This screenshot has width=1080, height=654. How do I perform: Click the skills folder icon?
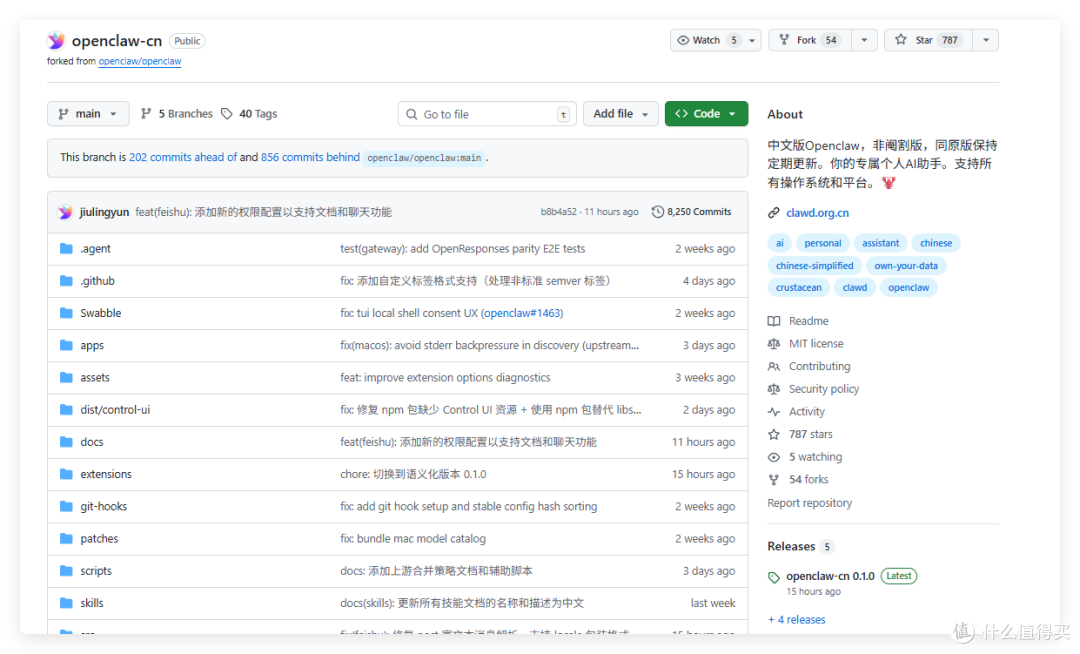click(66, 603)
